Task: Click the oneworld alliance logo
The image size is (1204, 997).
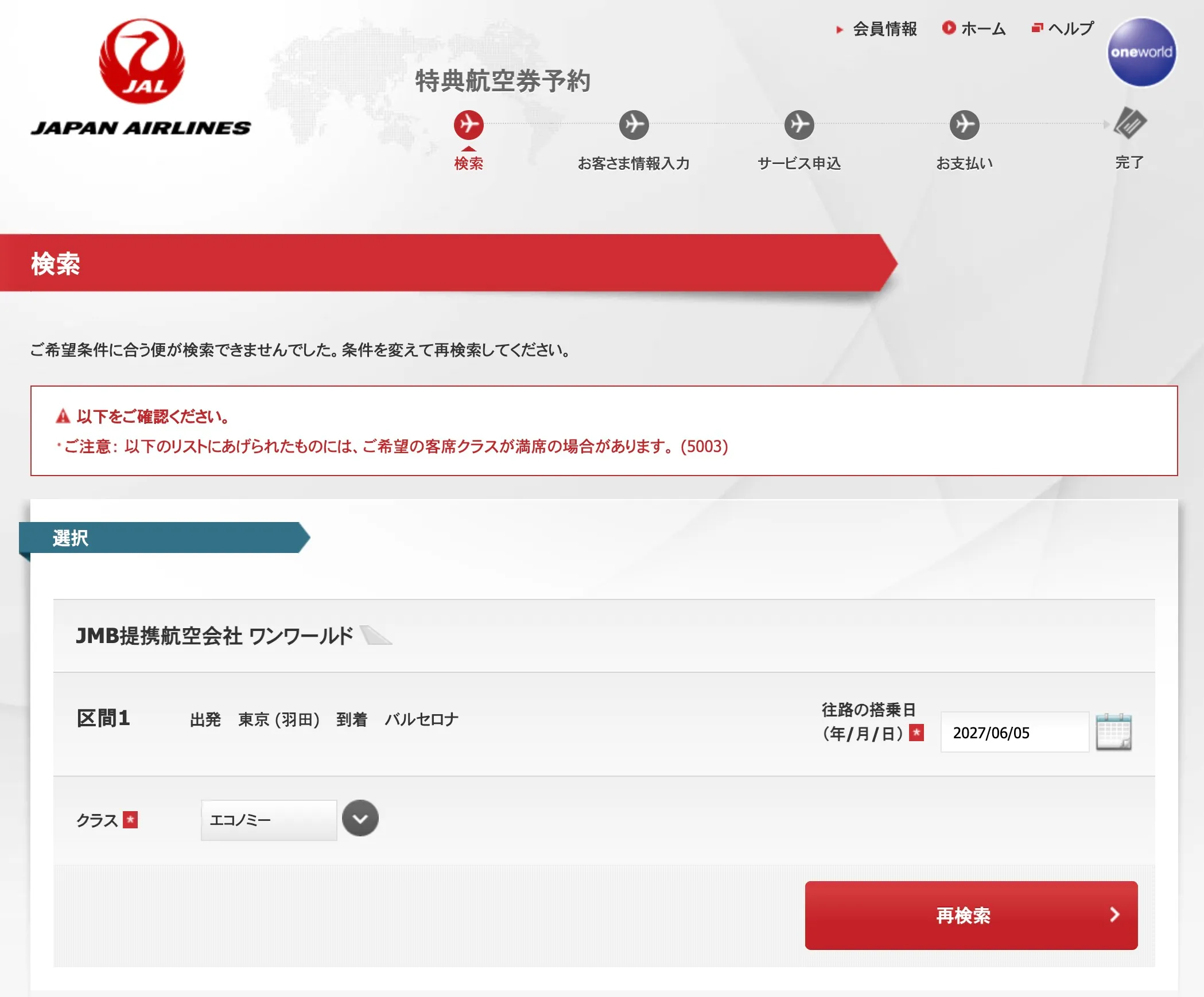Action: click(1141, 52)
